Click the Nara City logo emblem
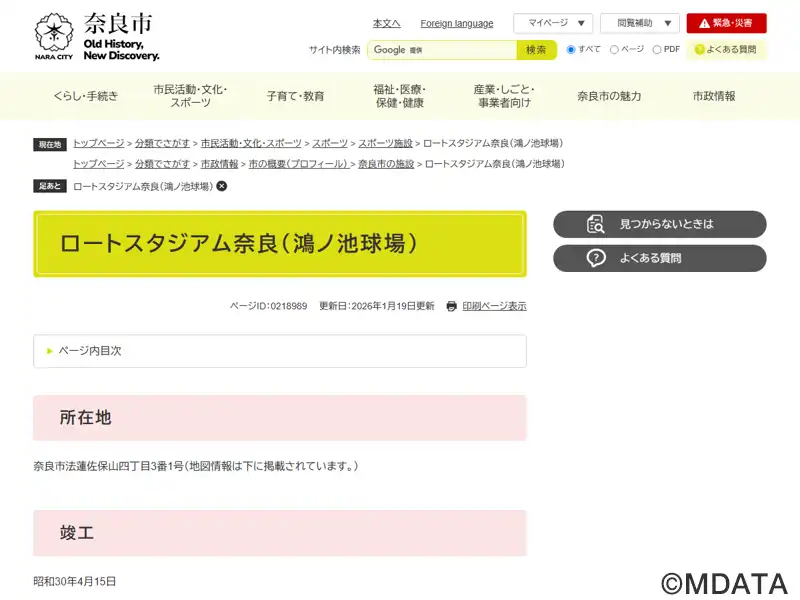The height and width of the screenshot is (600, 800). 54,35
